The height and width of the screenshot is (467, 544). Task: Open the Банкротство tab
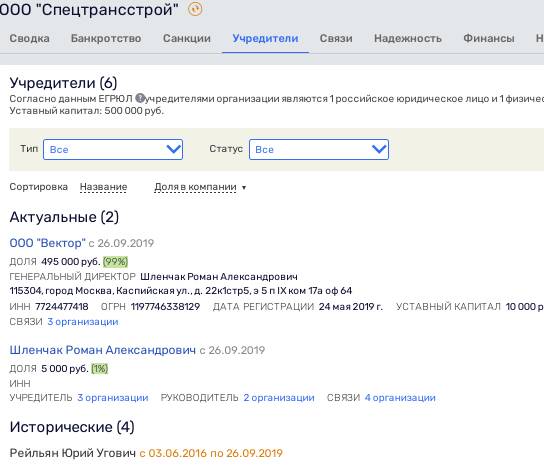pyautogui.click(x=106, y=38)
